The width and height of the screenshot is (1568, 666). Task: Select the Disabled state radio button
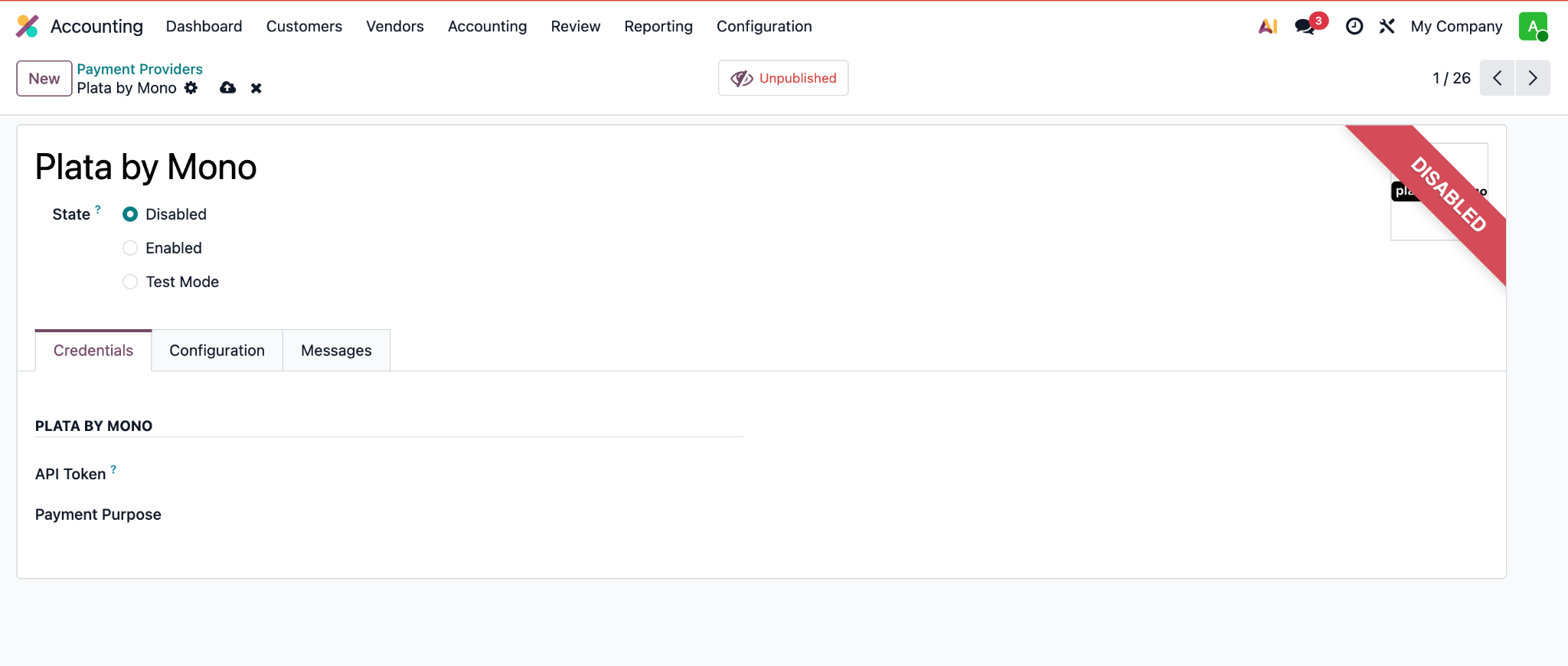coord(130,214)
